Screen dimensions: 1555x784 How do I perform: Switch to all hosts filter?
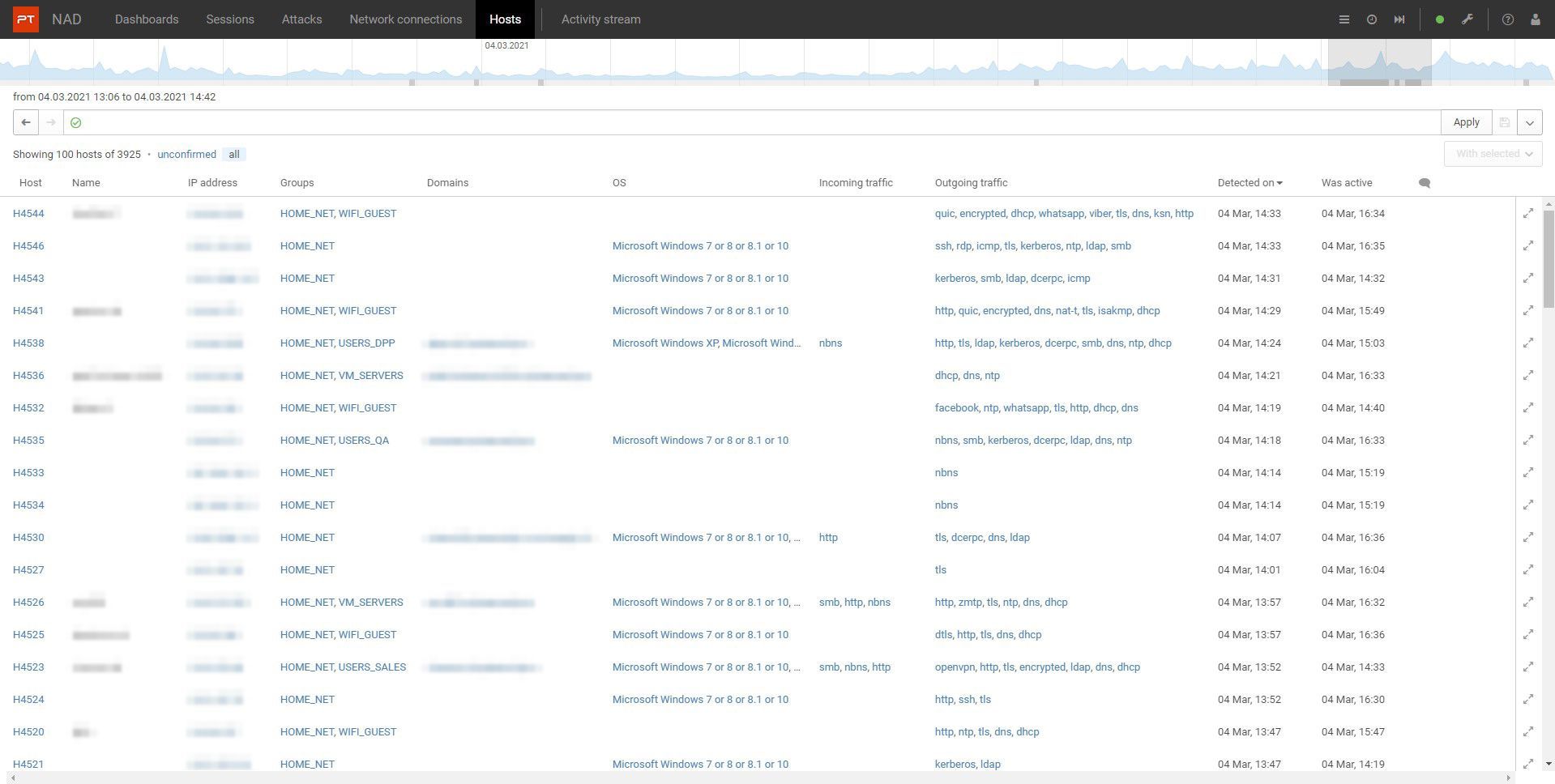pyautogui.click(x=234, y=154)
